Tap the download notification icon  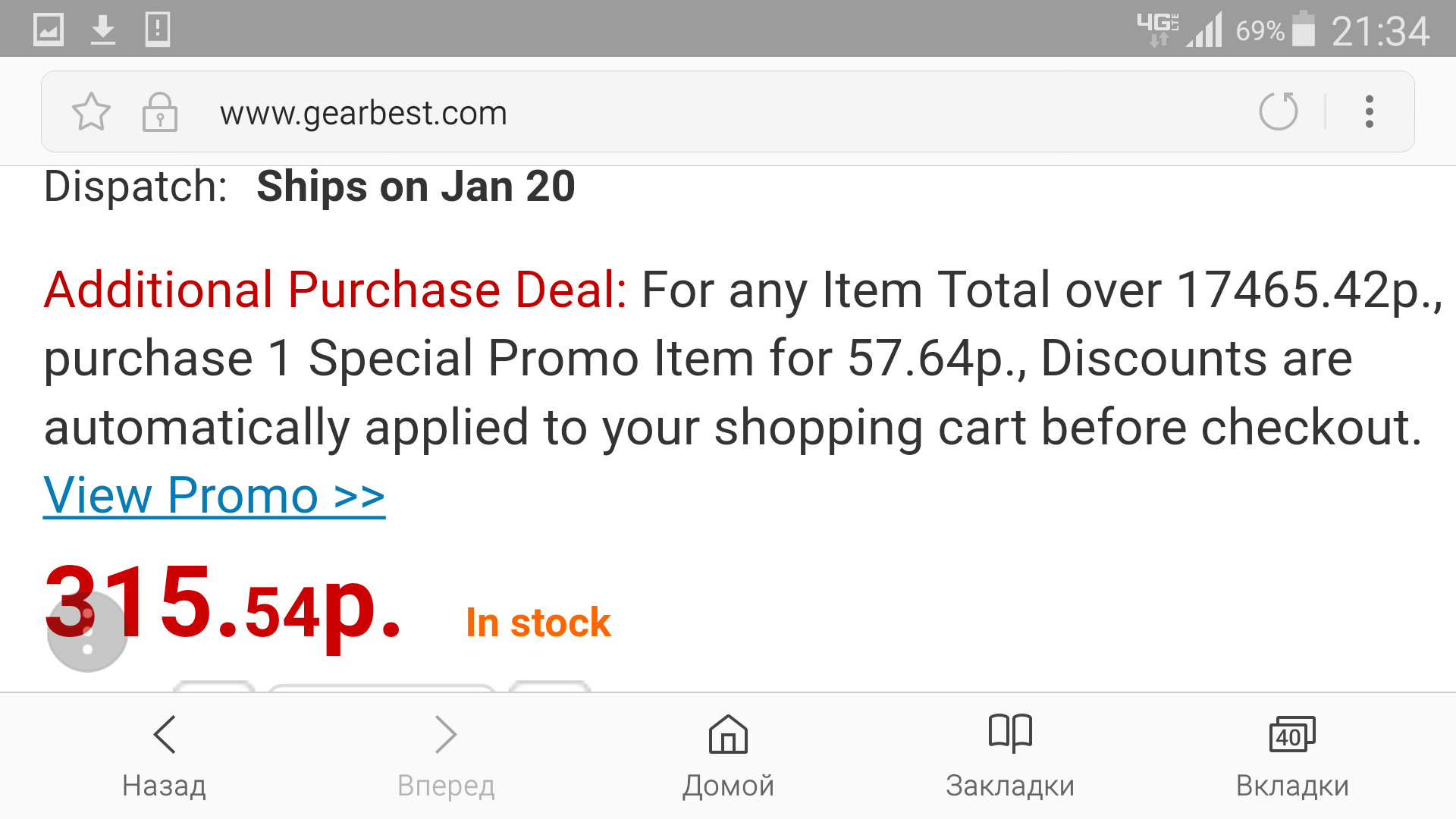tap(103, 30)
